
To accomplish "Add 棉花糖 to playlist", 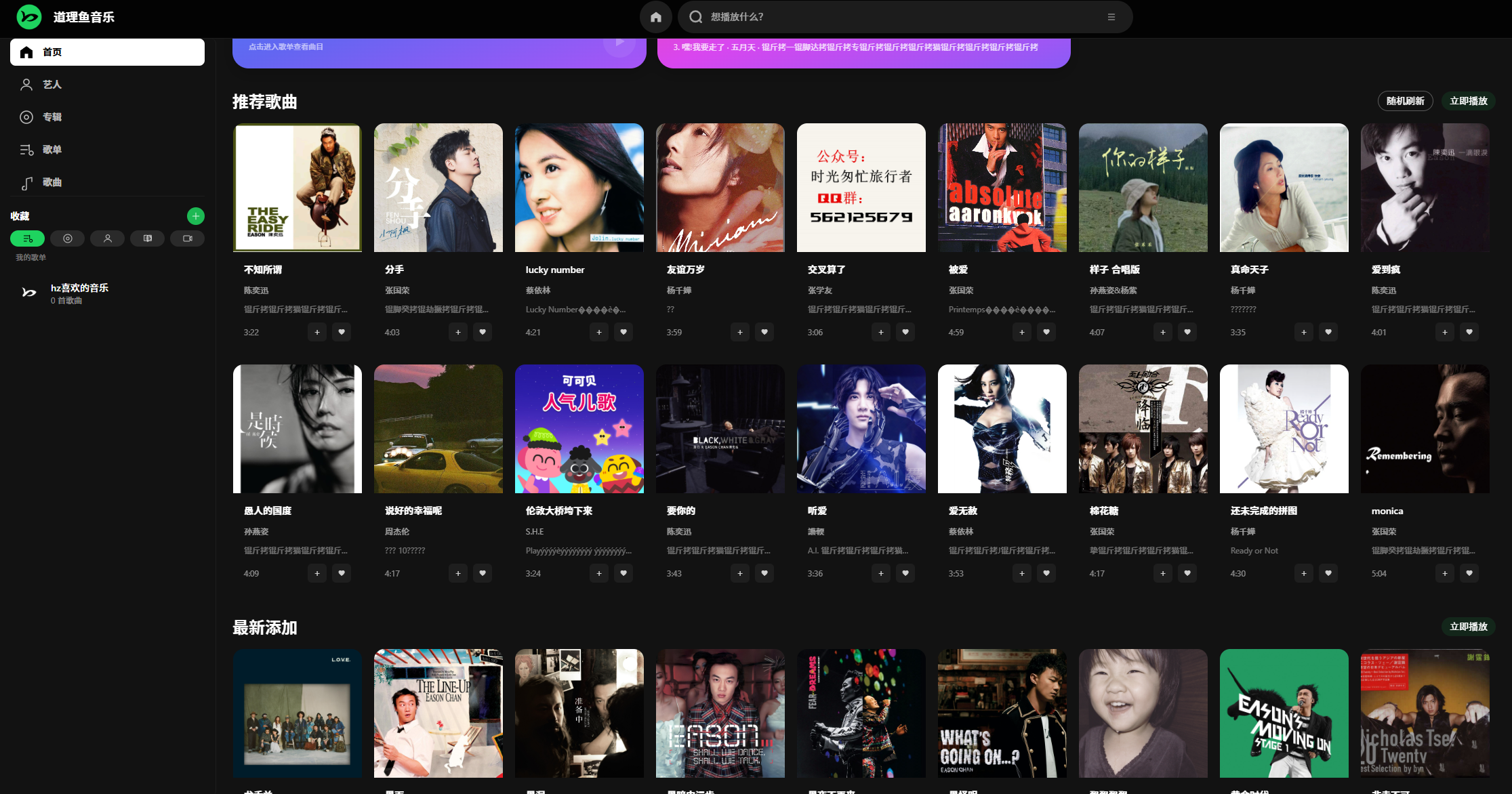I will pyautogui.click(x=1163, y=573).
